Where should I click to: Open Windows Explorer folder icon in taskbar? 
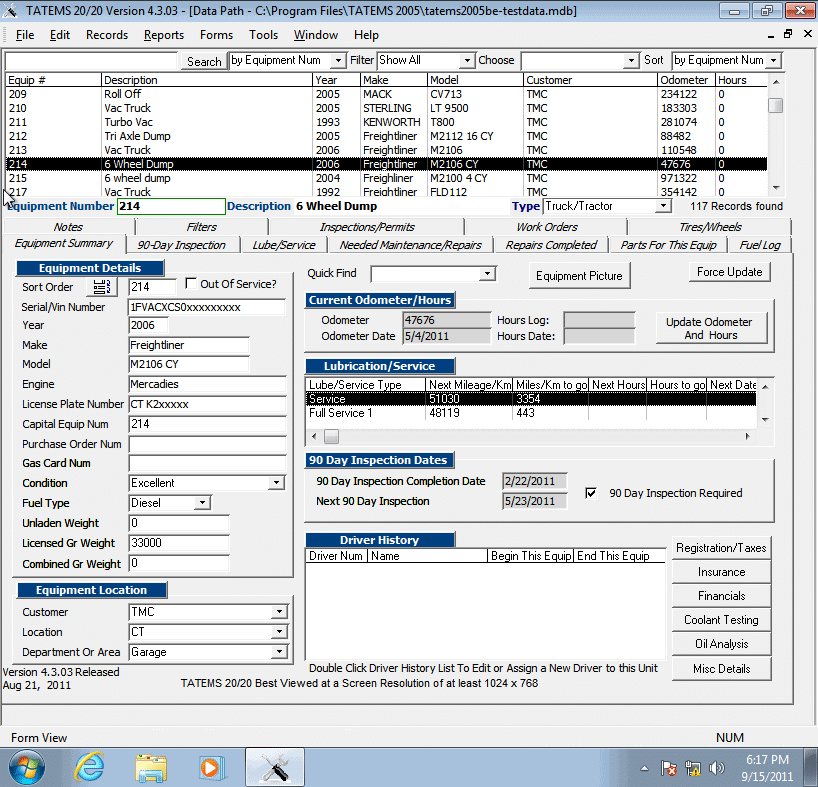(151, 767)
